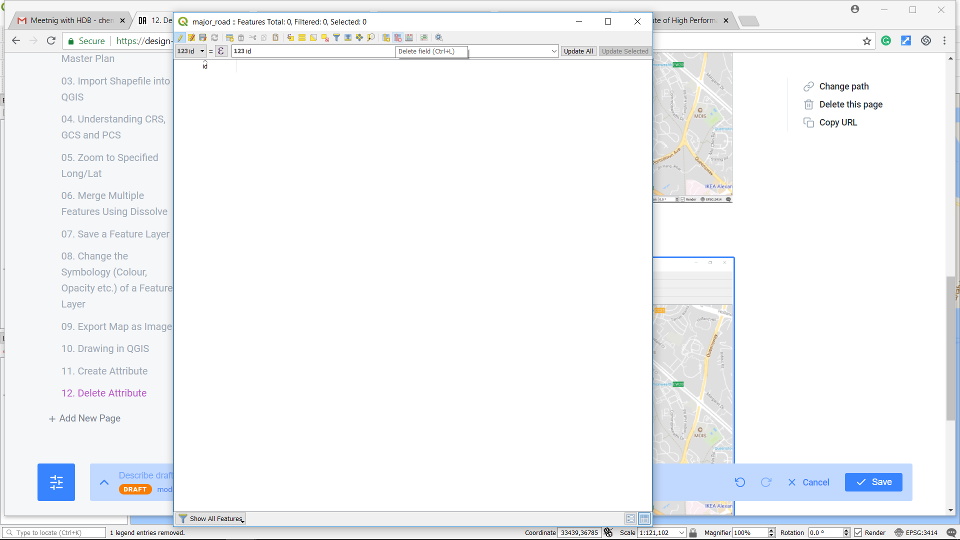The height and width of the screenshot is (540, 960).
Task: Click the Save edits icon
Action: pyautogui.click(x=202, y=37)
